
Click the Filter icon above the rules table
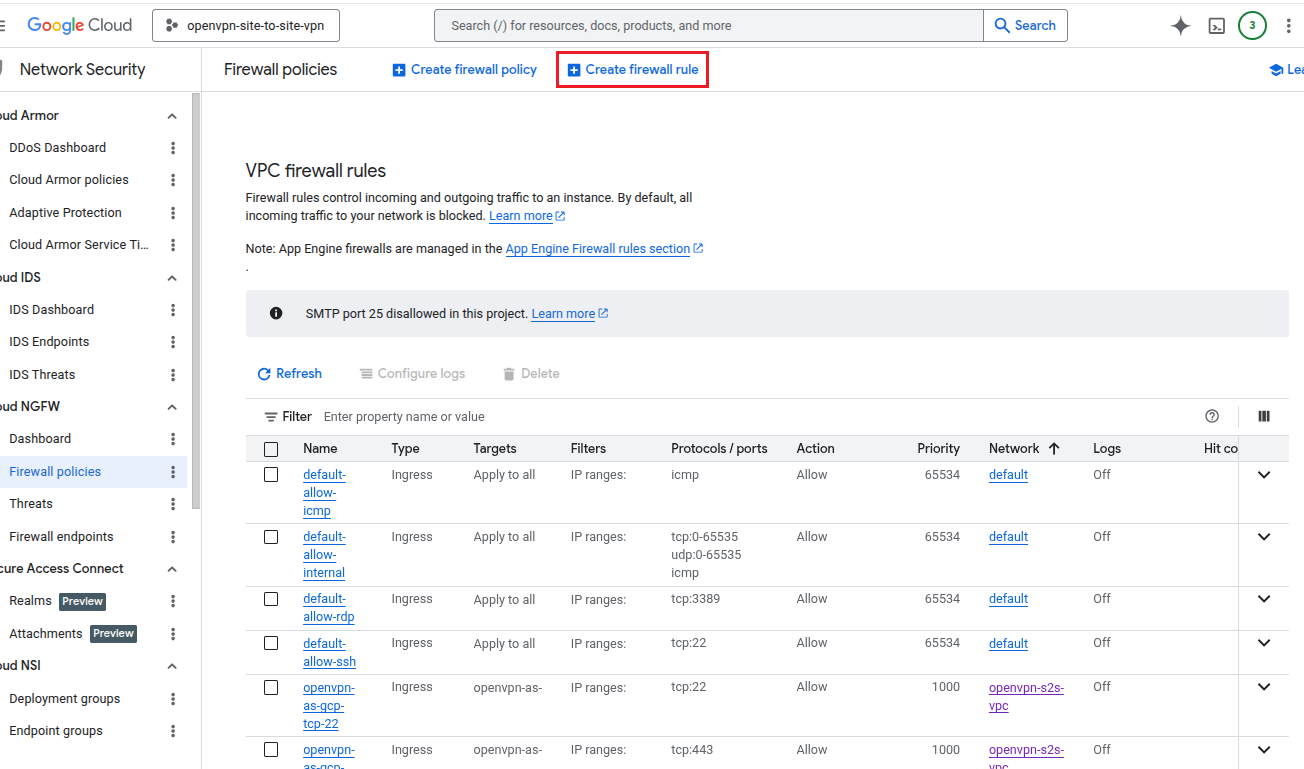(271, 416)
